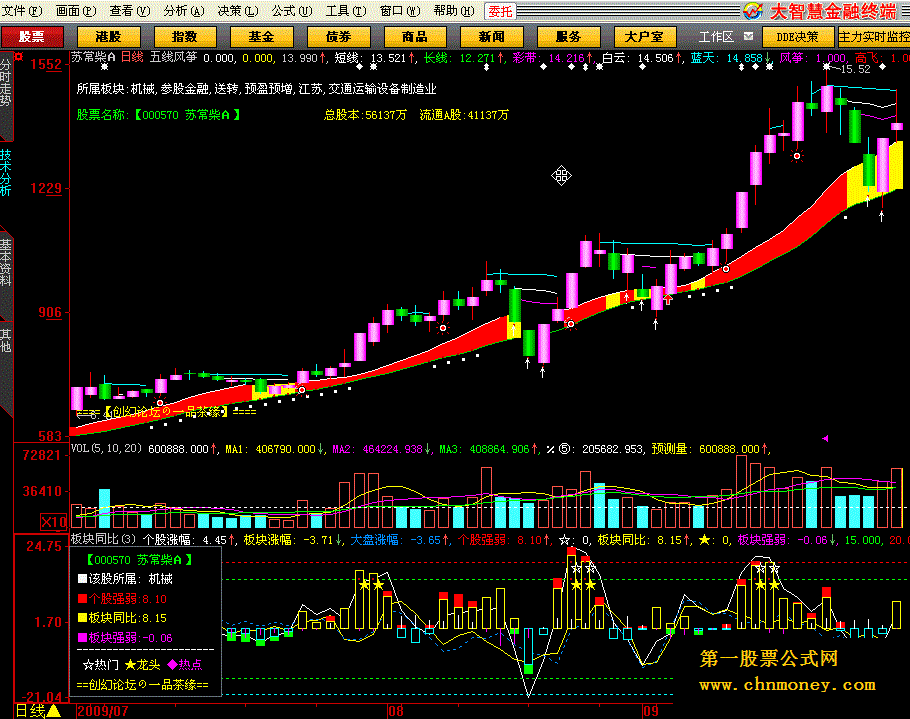Click the 24.75 indicator axis label
The width and height of the screenshot is (910, 719).
(44, 546)
